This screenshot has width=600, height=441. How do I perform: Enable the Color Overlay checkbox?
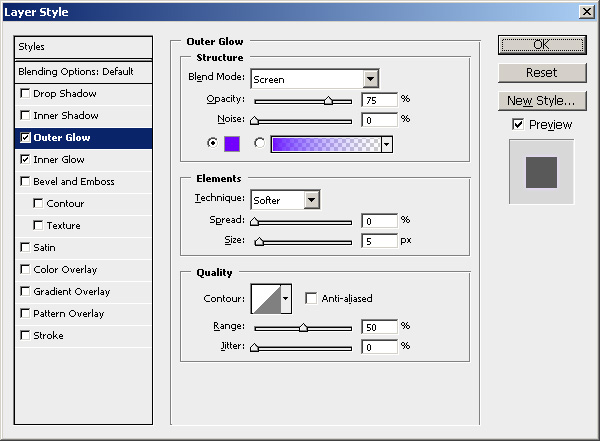[25, 270]
